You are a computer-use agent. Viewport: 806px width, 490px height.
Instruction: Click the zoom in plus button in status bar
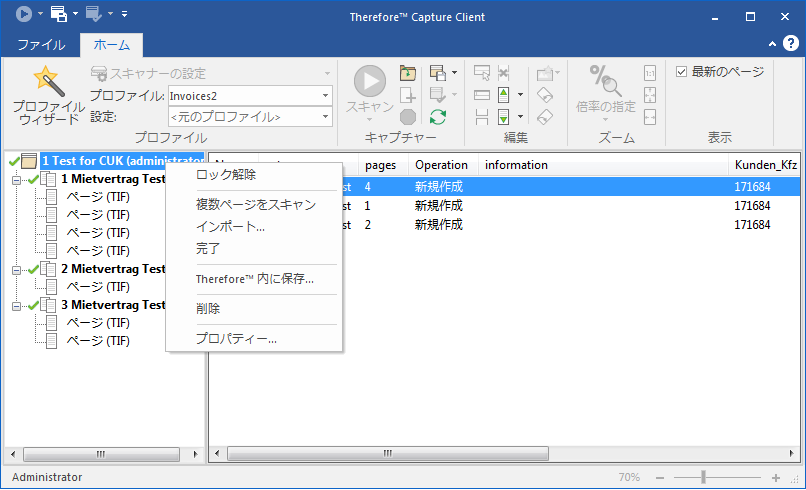point(776,478)
